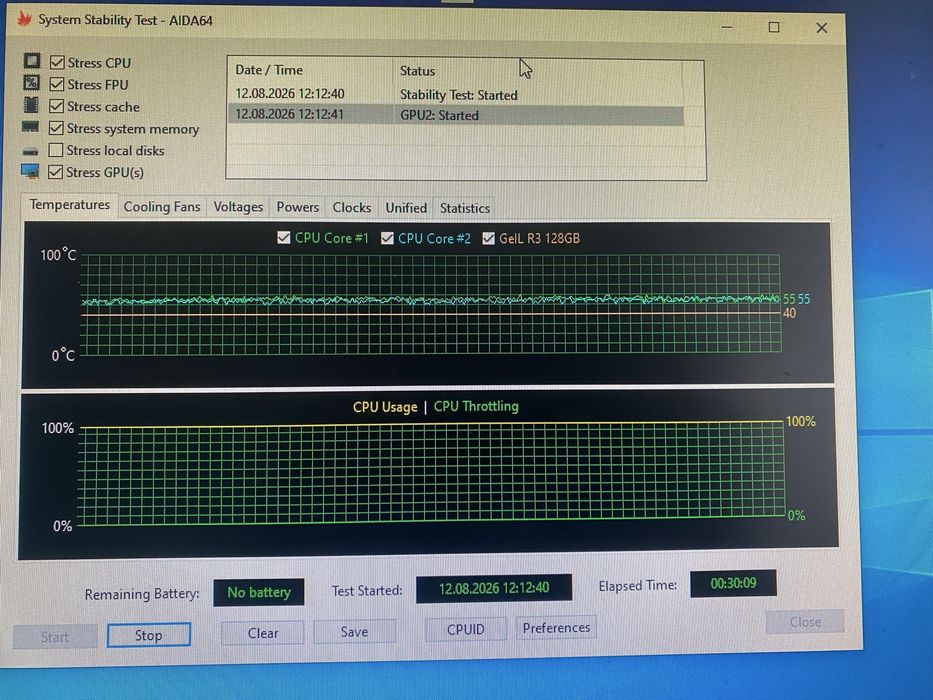
Task: Save the test results
Action: (x=354, y=632)
